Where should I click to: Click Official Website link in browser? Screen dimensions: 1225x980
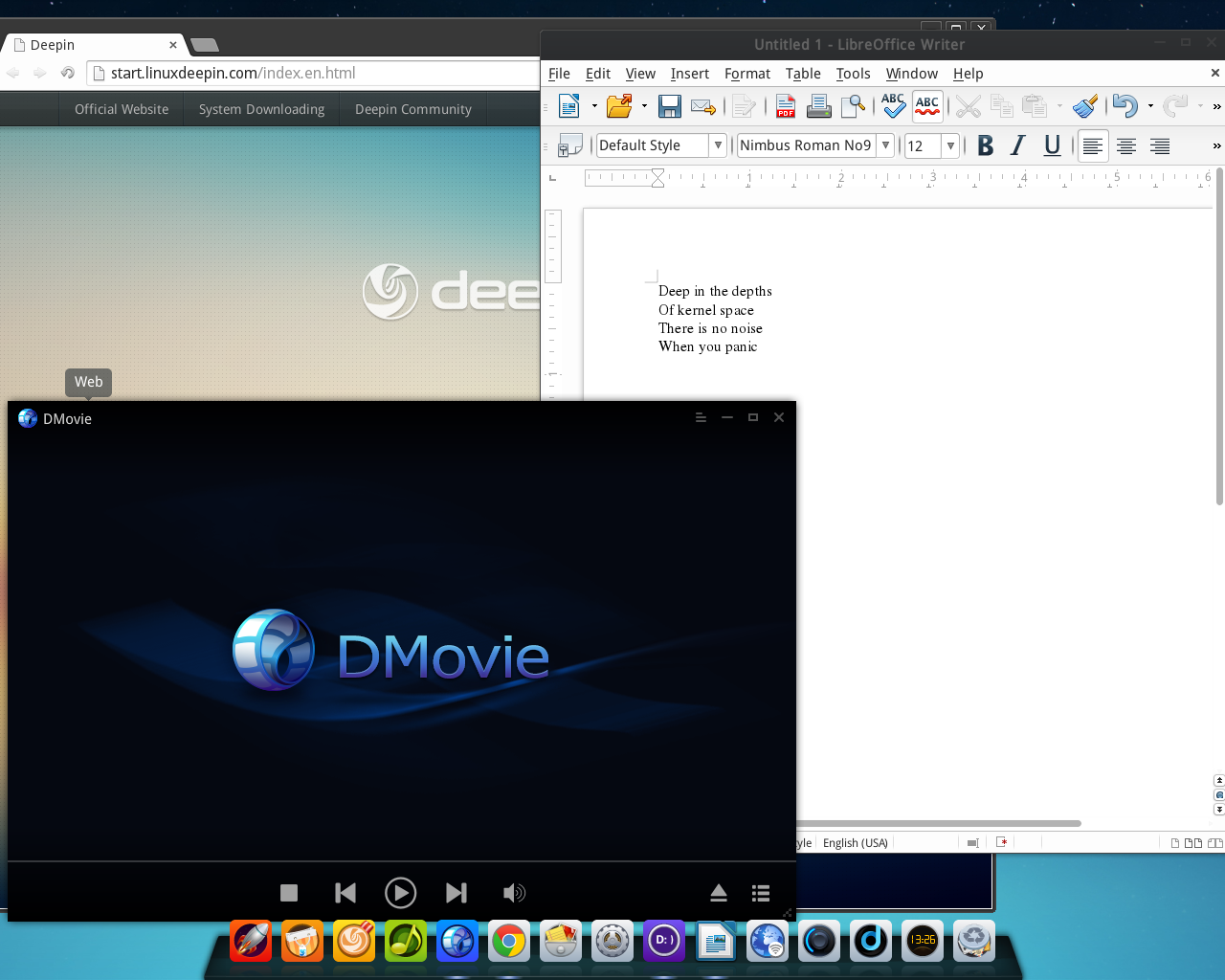click(122, 109)
